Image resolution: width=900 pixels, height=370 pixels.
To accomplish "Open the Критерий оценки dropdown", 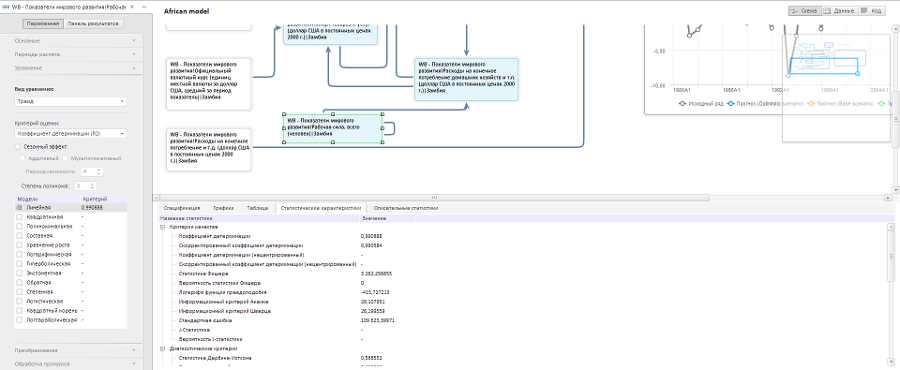I will pyautogui.click(x=71, y=134).
